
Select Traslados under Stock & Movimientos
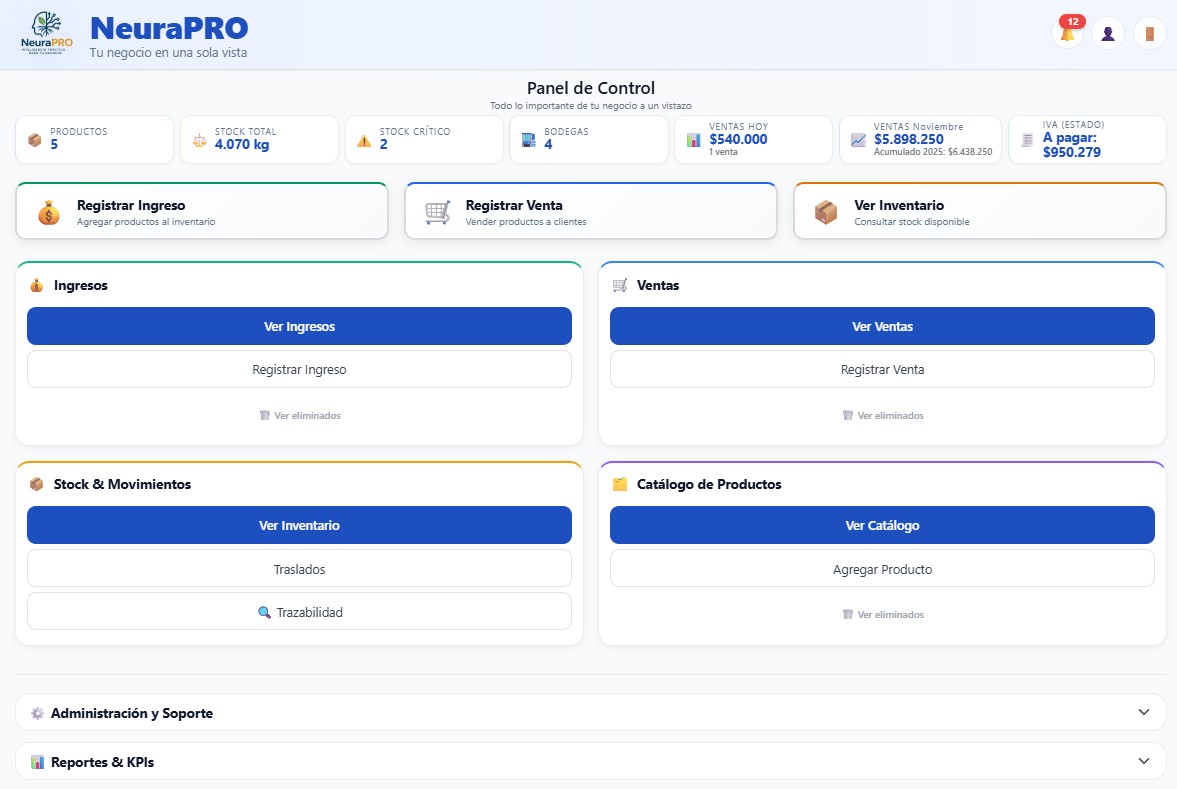(299, 569)
